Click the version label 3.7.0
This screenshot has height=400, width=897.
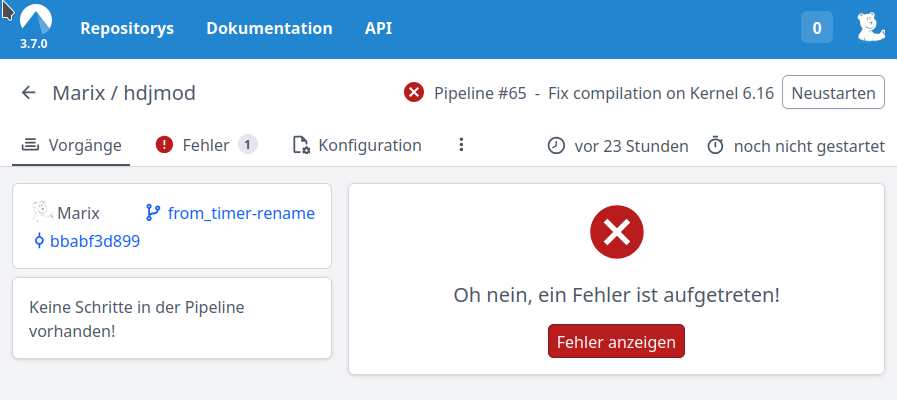click(x=34, y=44)
